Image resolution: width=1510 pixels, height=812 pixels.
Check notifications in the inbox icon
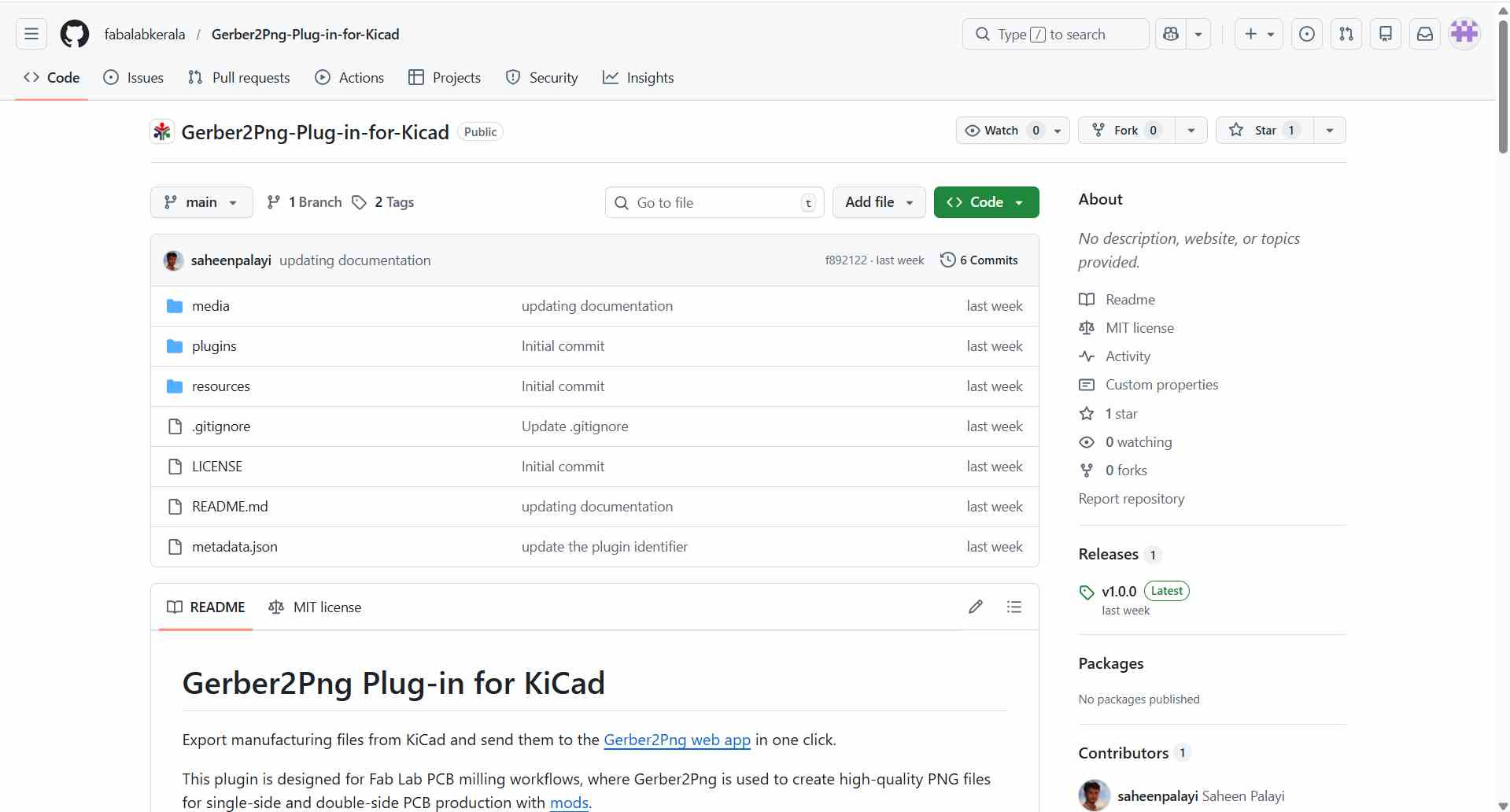click(x=1424, y=34)
